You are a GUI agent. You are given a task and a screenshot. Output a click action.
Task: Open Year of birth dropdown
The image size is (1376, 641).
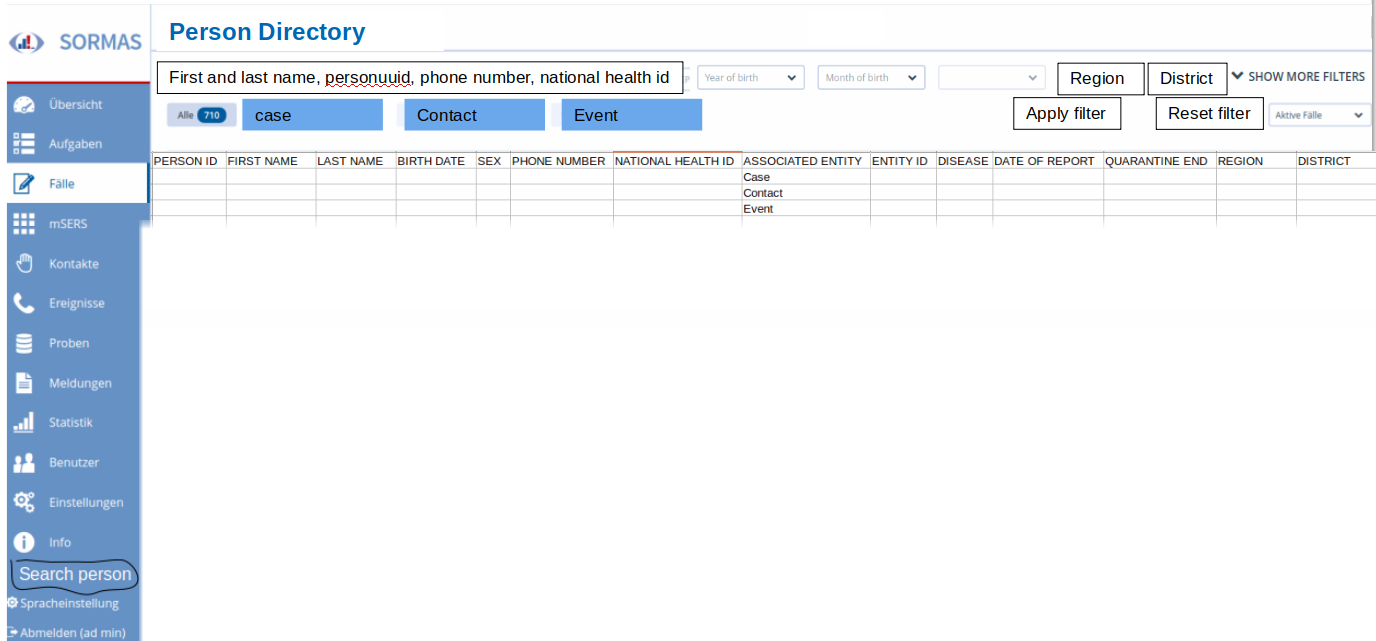751,77
